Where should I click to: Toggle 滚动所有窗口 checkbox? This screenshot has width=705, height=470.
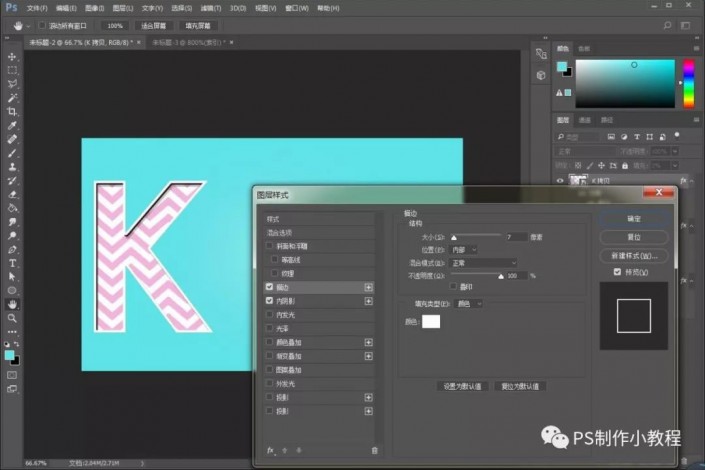pos(42,26)
